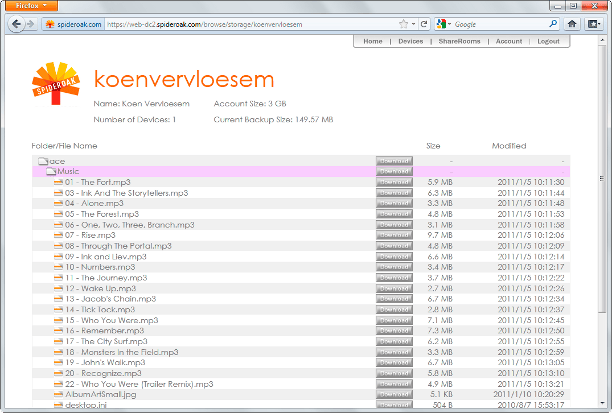The width and height of the screenshot is (612, 413).
Task: Click the 2011/1/10 10:20:29 modified date
Action: [528, 394]
